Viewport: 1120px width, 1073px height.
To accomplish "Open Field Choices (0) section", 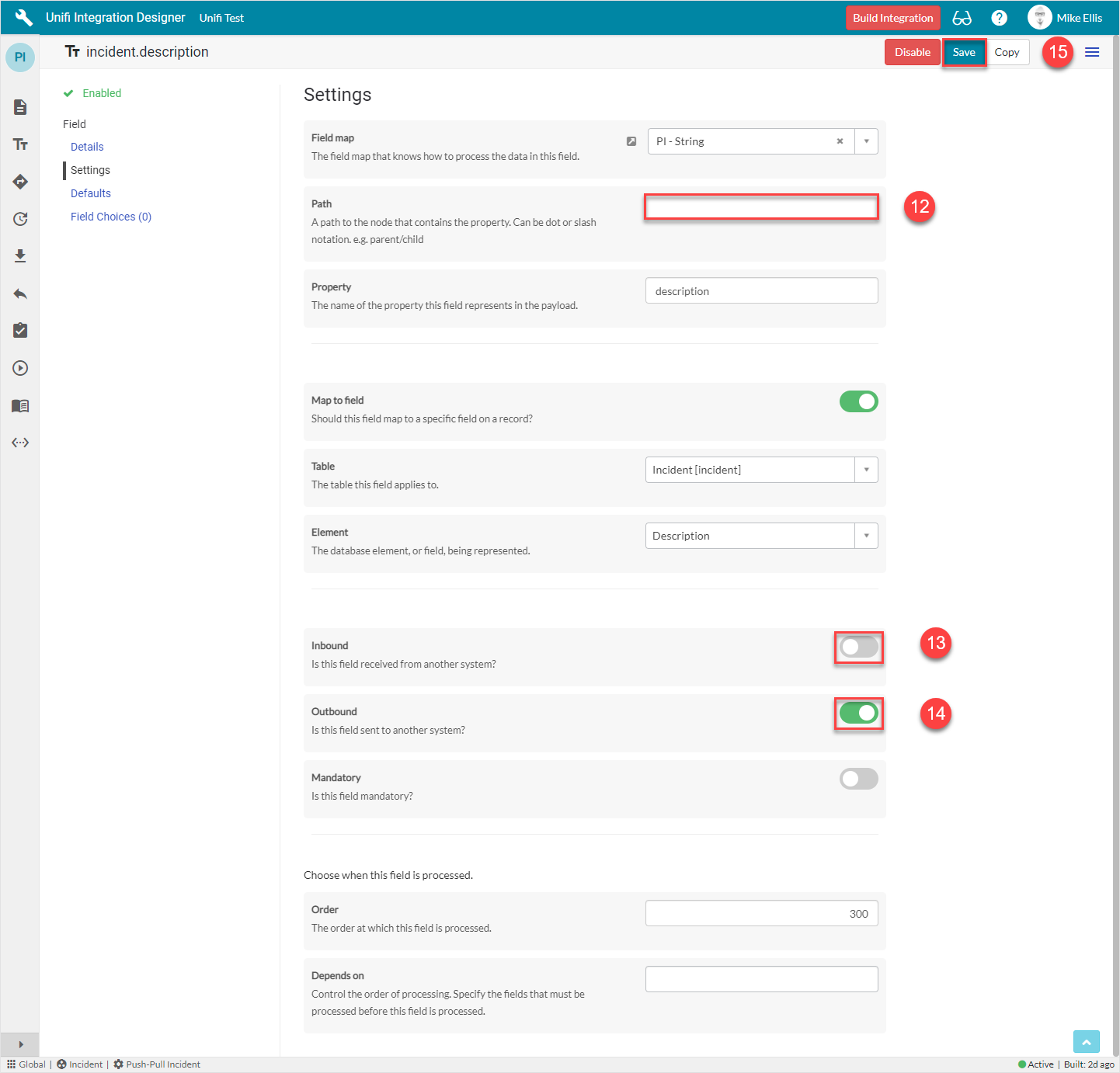I will click(111, 217).
